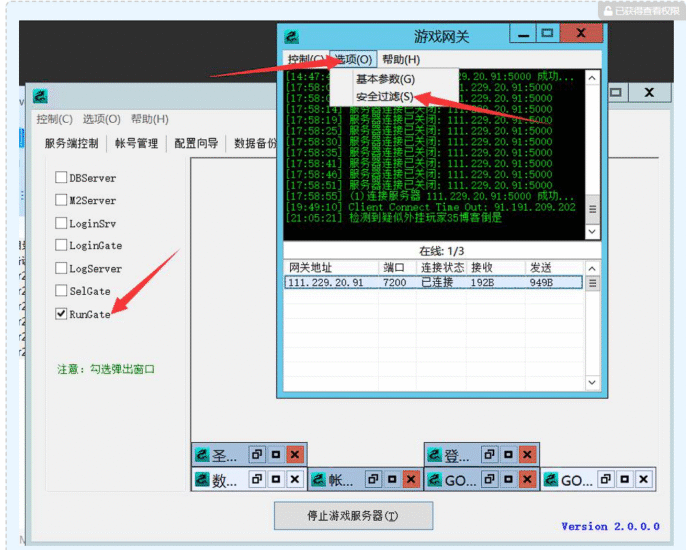Click the 发送 column header
The image size is (686, 550).
pos(555,268)
